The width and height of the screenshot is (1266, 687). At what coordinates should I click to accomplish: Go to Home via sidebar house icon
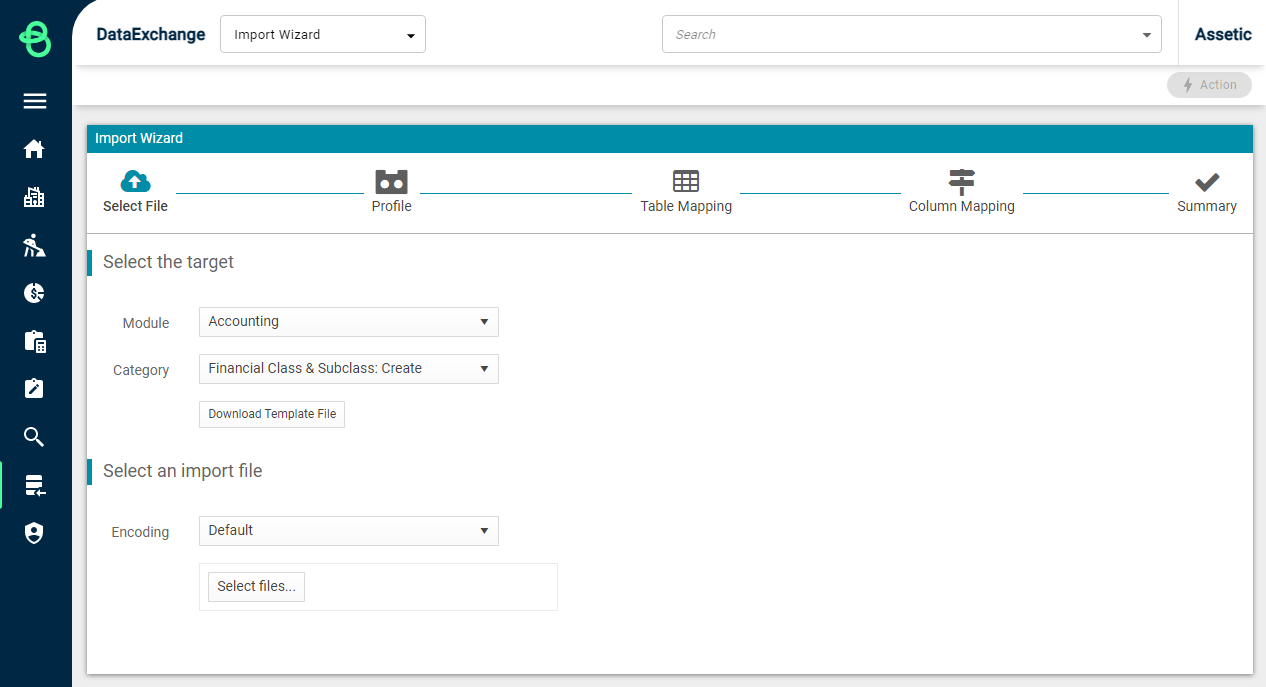click(x=34, y=149)
